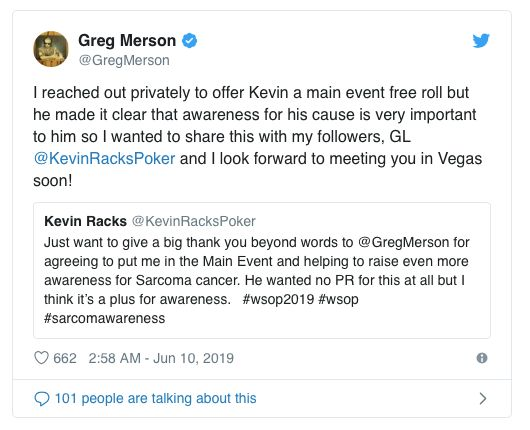
Task: Open the tweet info circle icon
Action: [x=482, y=358]
